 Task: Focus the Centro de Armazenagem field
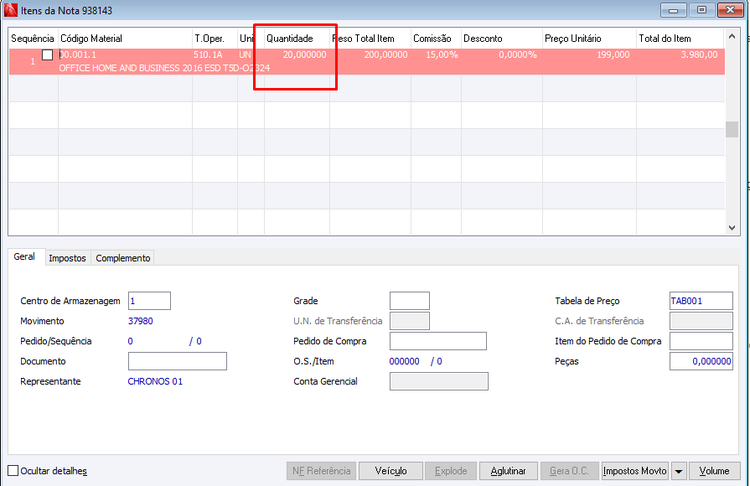[x=149, y=301]
